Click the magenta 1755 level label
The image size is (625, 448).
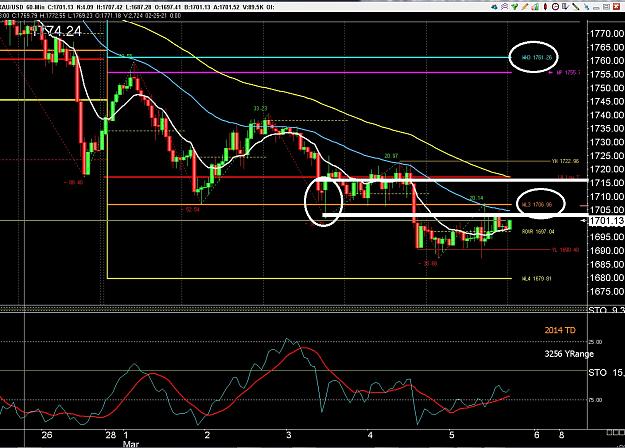(568, 73)
